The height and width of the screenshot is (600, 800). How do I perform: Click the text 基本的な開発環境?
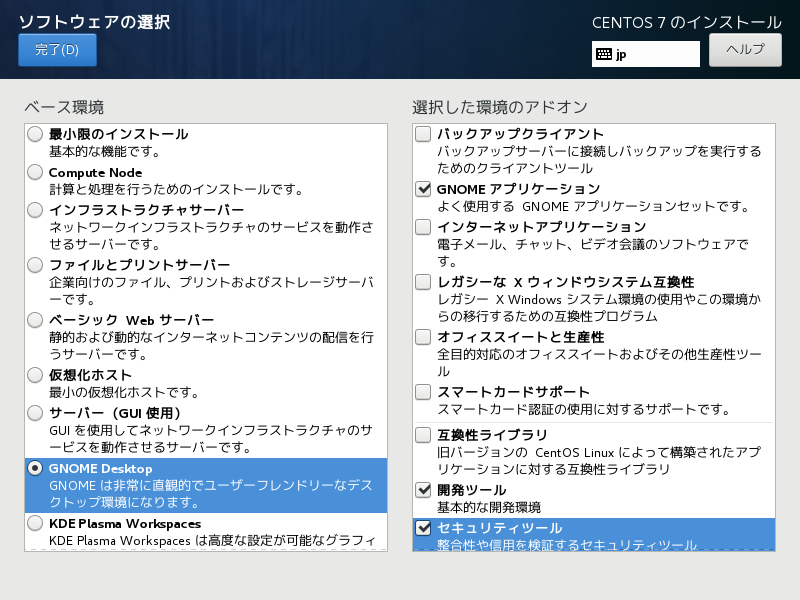(x=489, y=508)
